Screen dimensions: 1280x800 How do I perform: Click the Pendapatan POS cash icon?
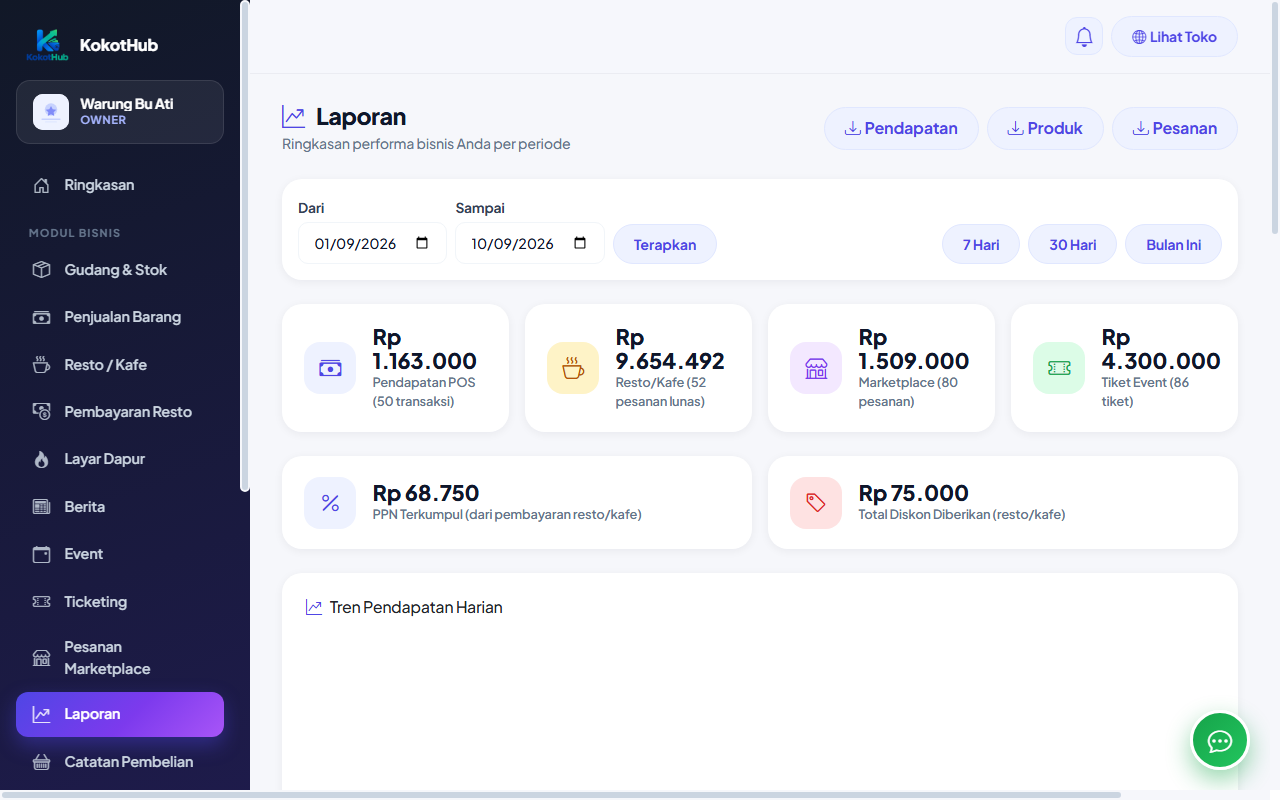330,368
